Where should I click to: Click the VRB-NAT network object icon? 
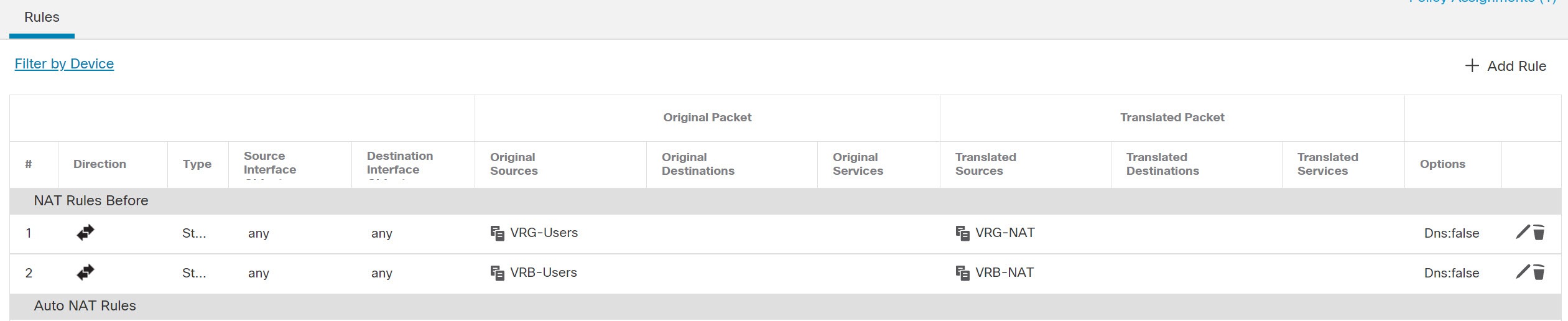click(x=962, y=273)
